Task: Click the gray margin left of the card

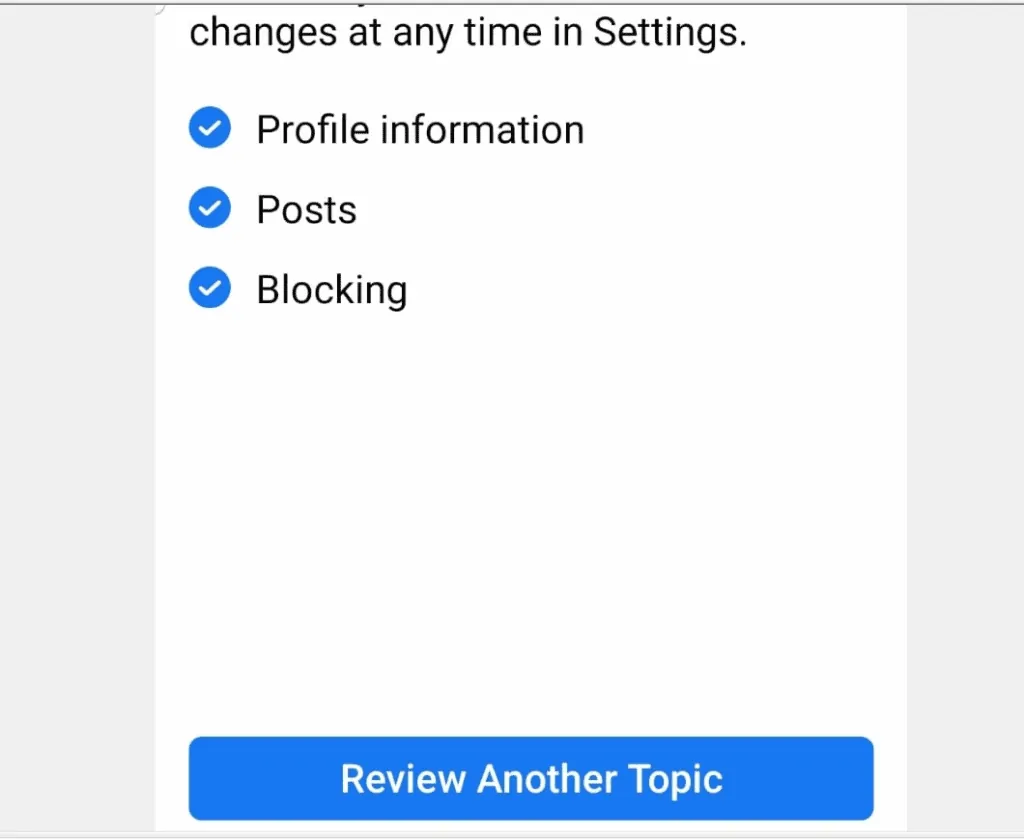Action: pyautogui.click(x=77, y=418)
